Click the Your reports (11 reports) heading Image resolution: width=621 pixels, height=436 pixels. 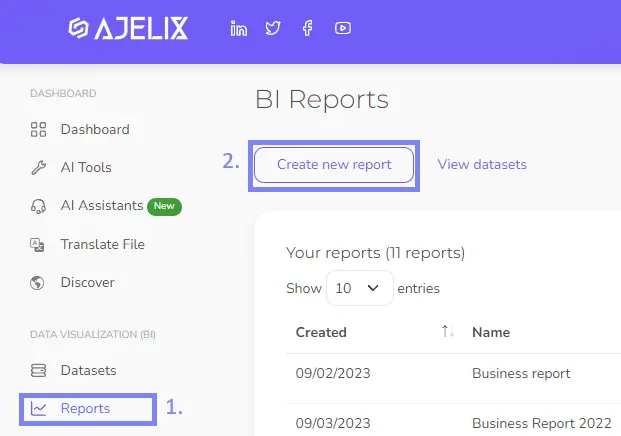pos(375,253)
